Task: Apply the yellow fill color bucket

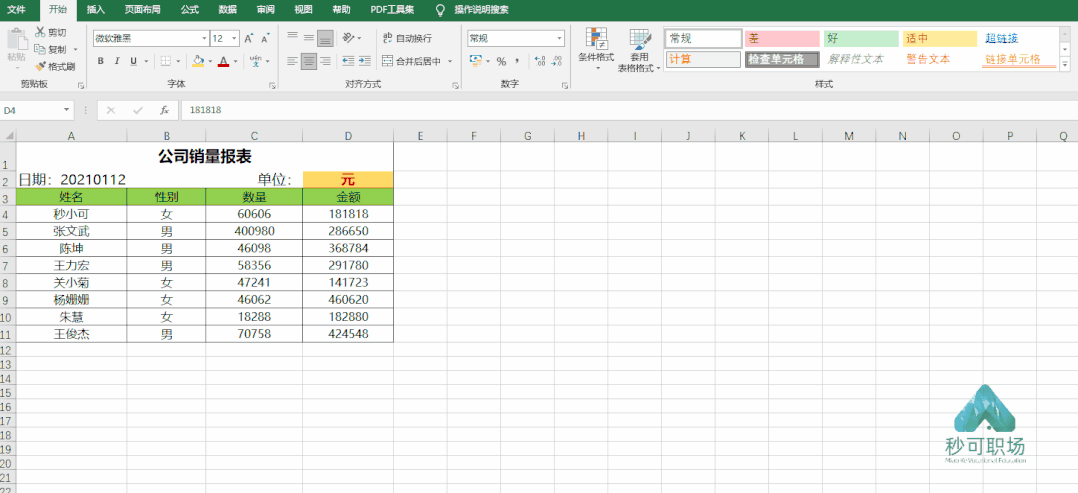Action: tap(199, 61)
